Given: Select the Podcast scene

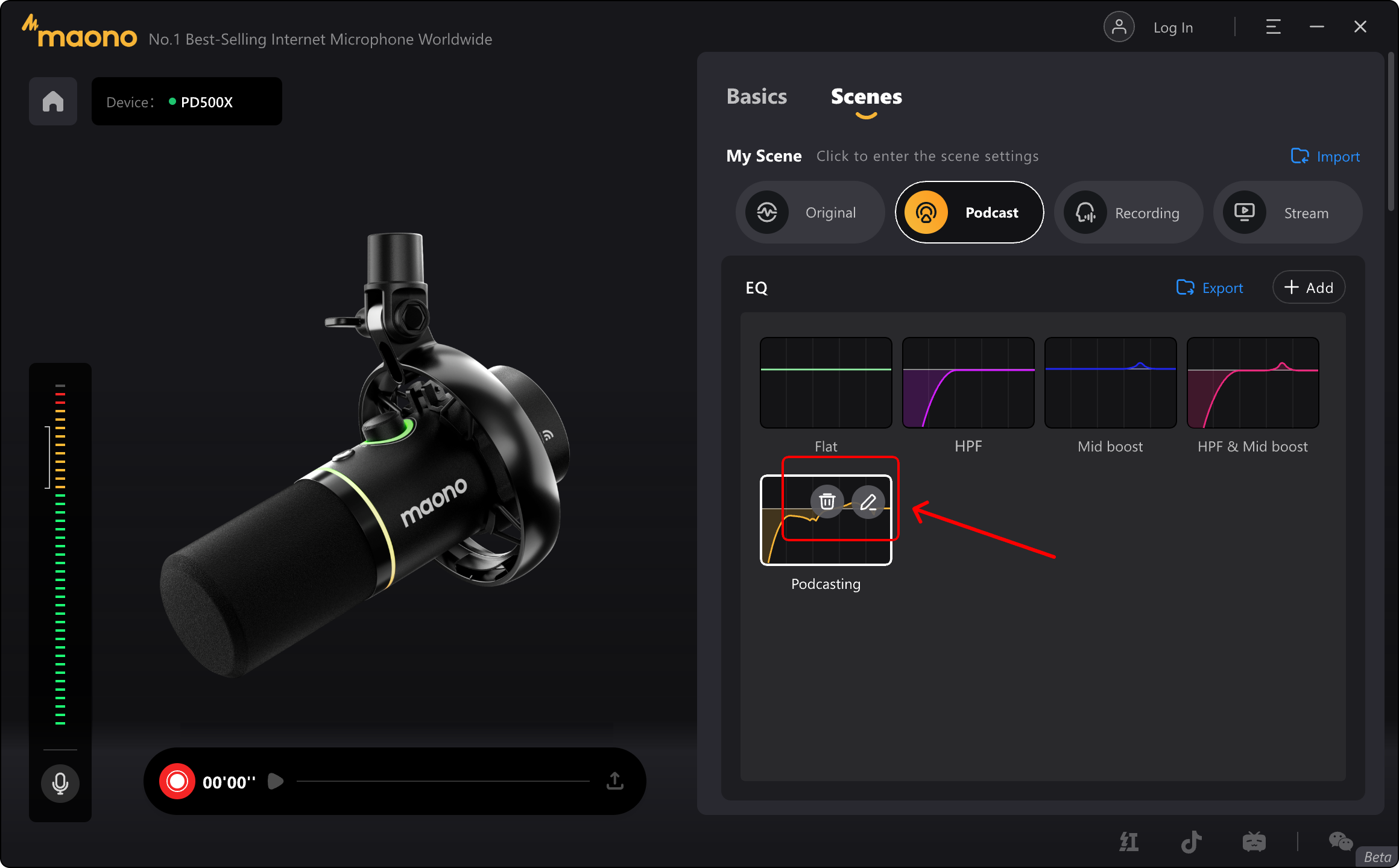Looking at the screenshot, I should 969,212.
